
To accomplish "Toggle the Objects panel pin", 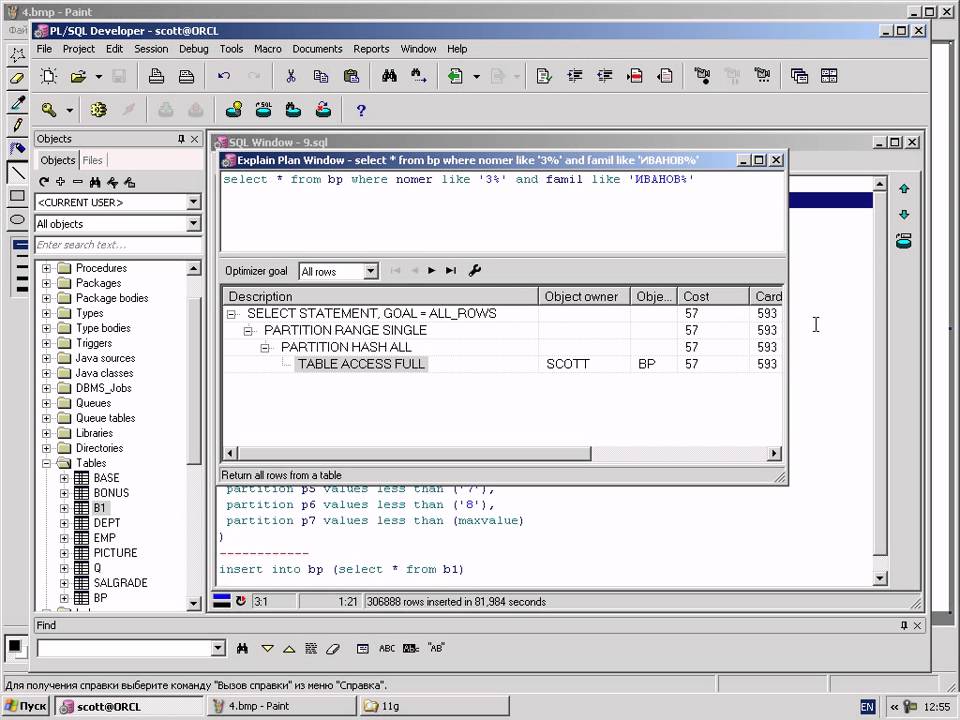I will point(181,139).
